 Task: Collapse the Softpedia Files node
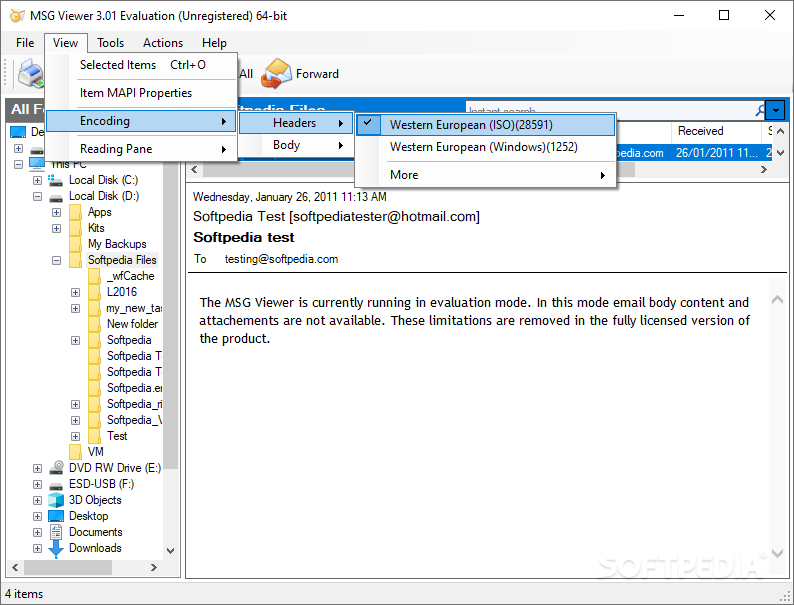[x=56, y=260]
